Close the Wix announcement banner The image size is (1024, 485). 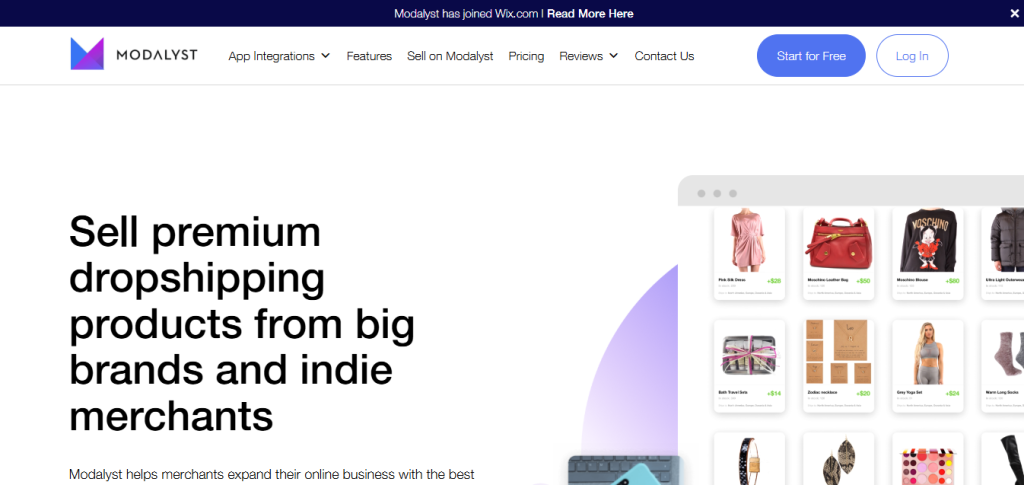(1014, 13)
